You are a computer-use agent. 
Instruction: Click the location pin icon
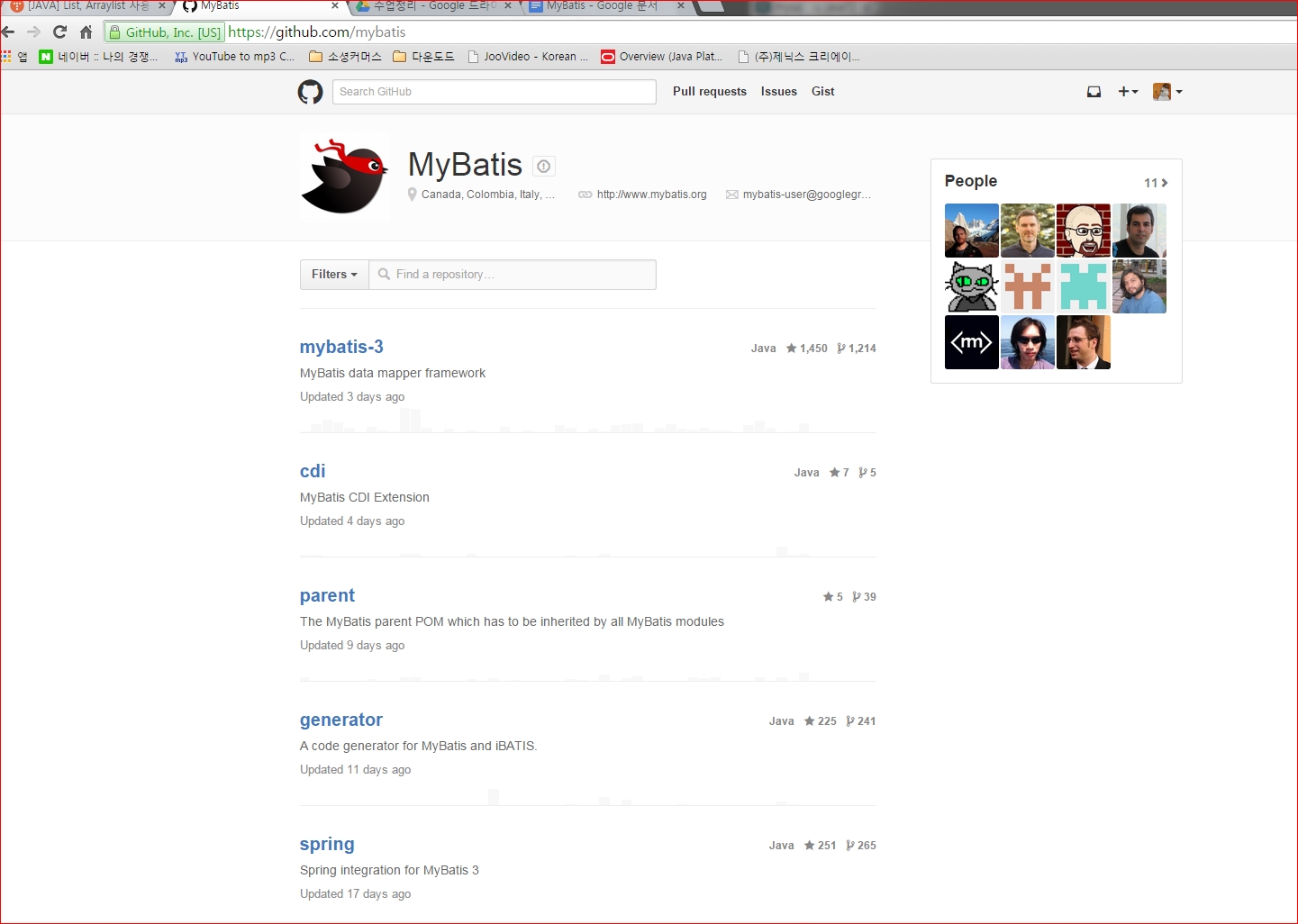click(x=413, y=195)
